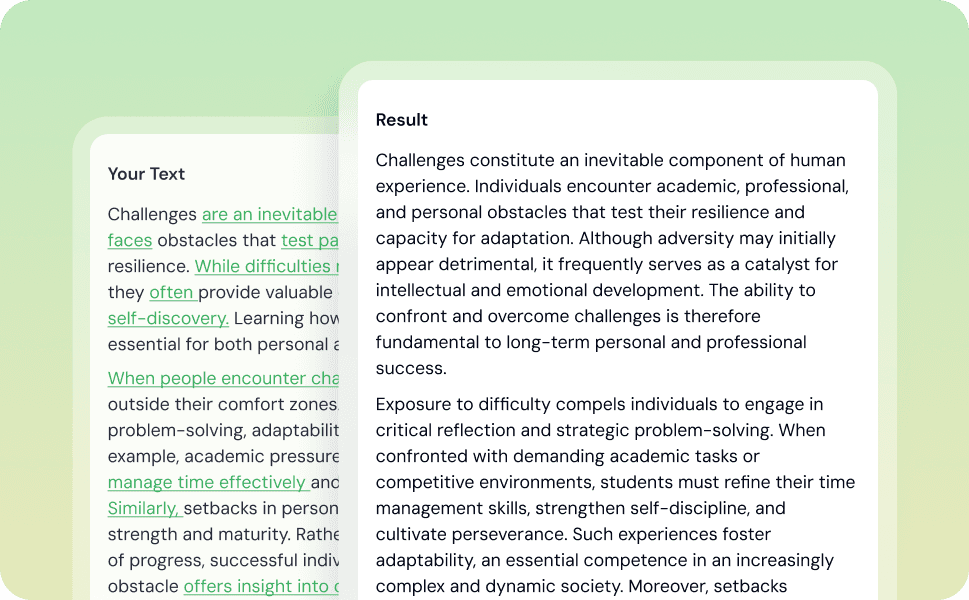Select the underlined text "test pa"
969x600 pixels.
pyautogui.click(x=310, y=240)
